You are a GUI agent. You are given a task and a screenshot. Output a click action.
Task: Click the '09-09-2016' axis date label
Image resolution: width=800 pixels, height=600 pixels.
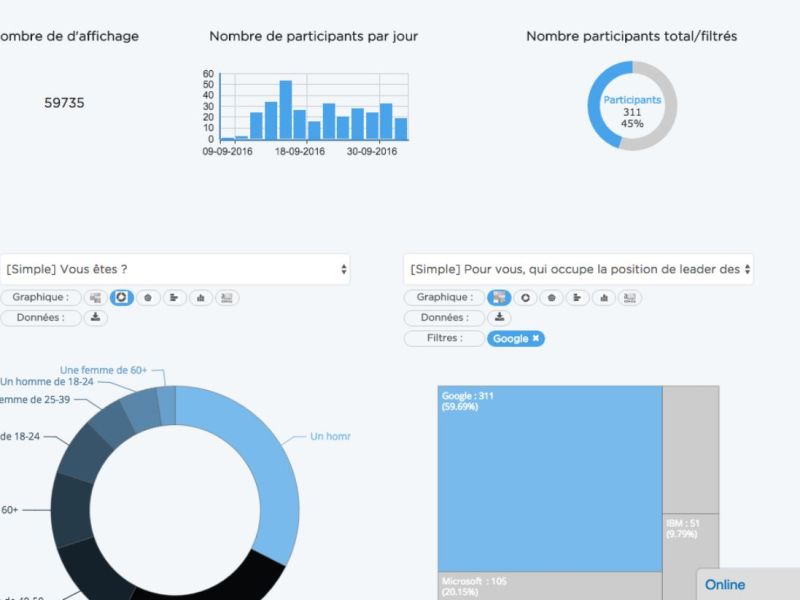(x=228, y=152)
